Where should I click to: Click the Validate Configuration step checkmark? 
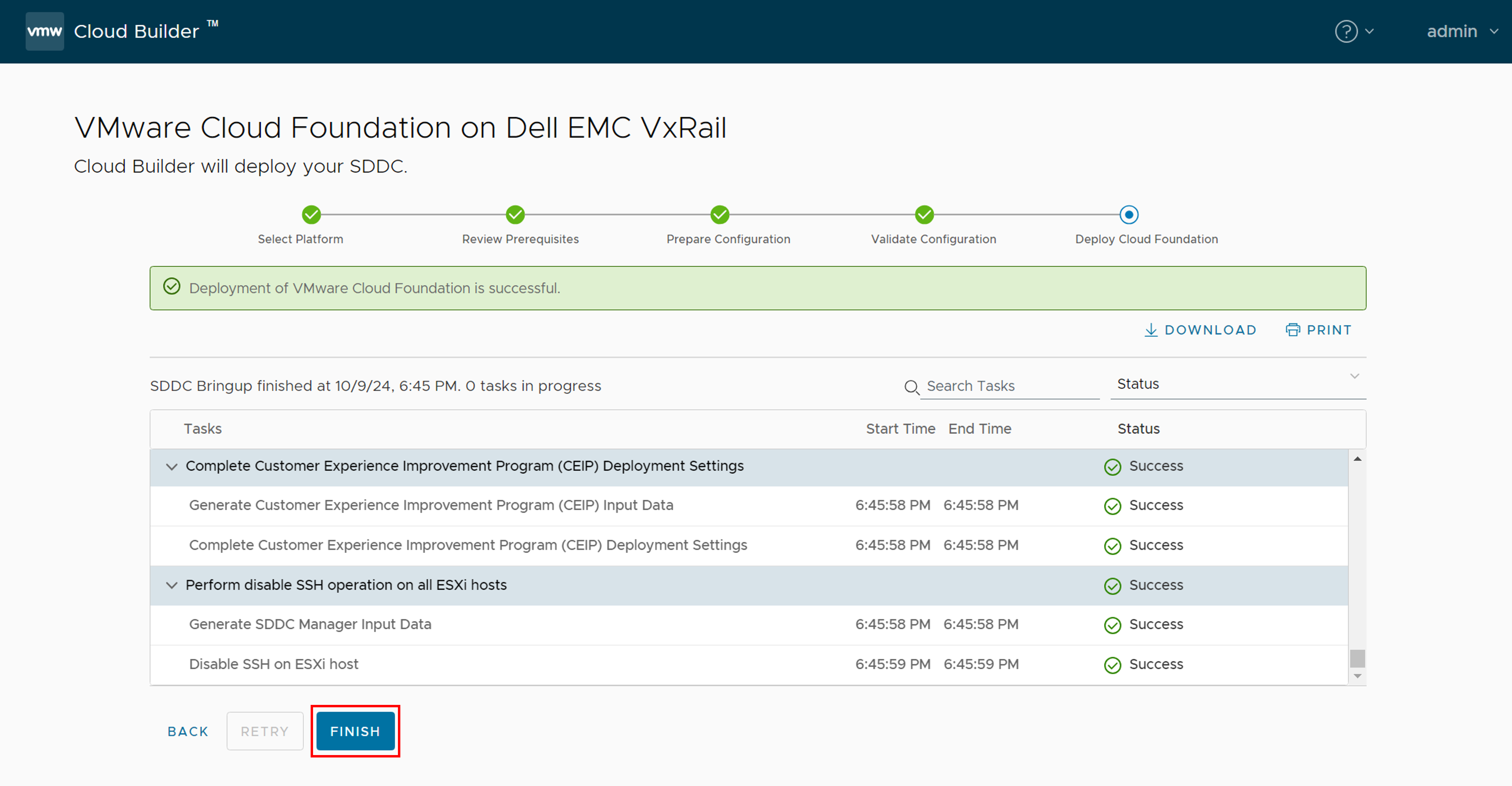coord(924,215)
